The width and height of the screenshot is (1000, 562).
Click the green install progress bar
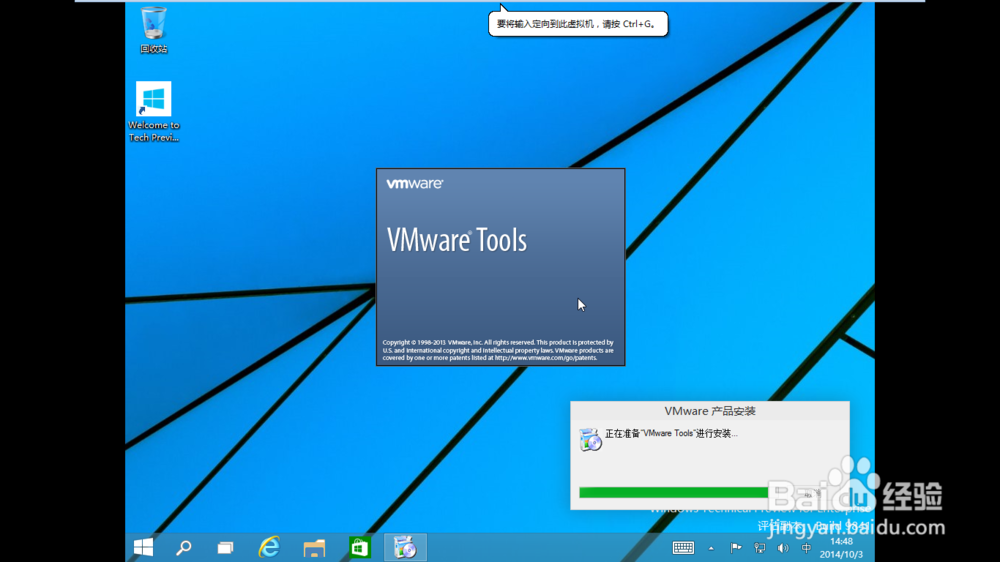(x=673, y=492)
